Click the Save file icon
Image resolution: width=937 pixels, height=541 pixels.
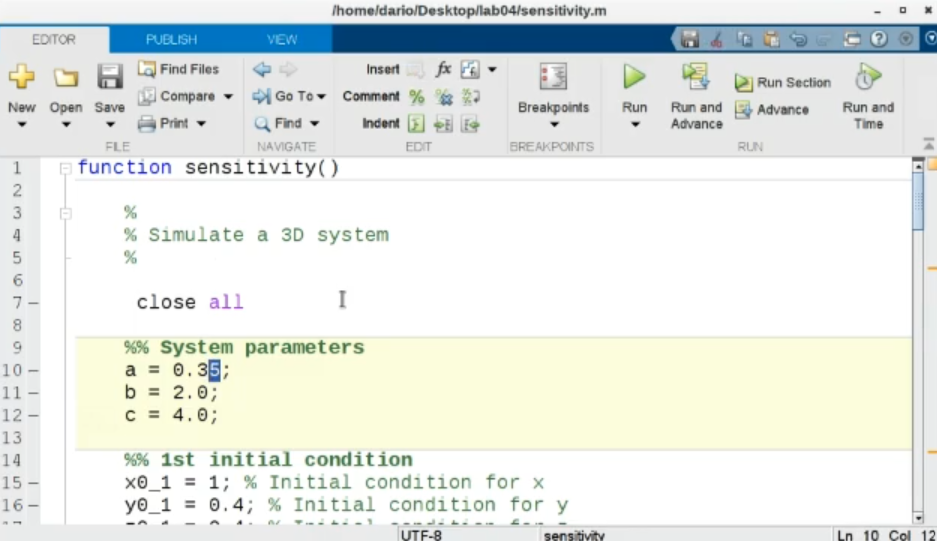pyautogui.click(x=109, y=78)
